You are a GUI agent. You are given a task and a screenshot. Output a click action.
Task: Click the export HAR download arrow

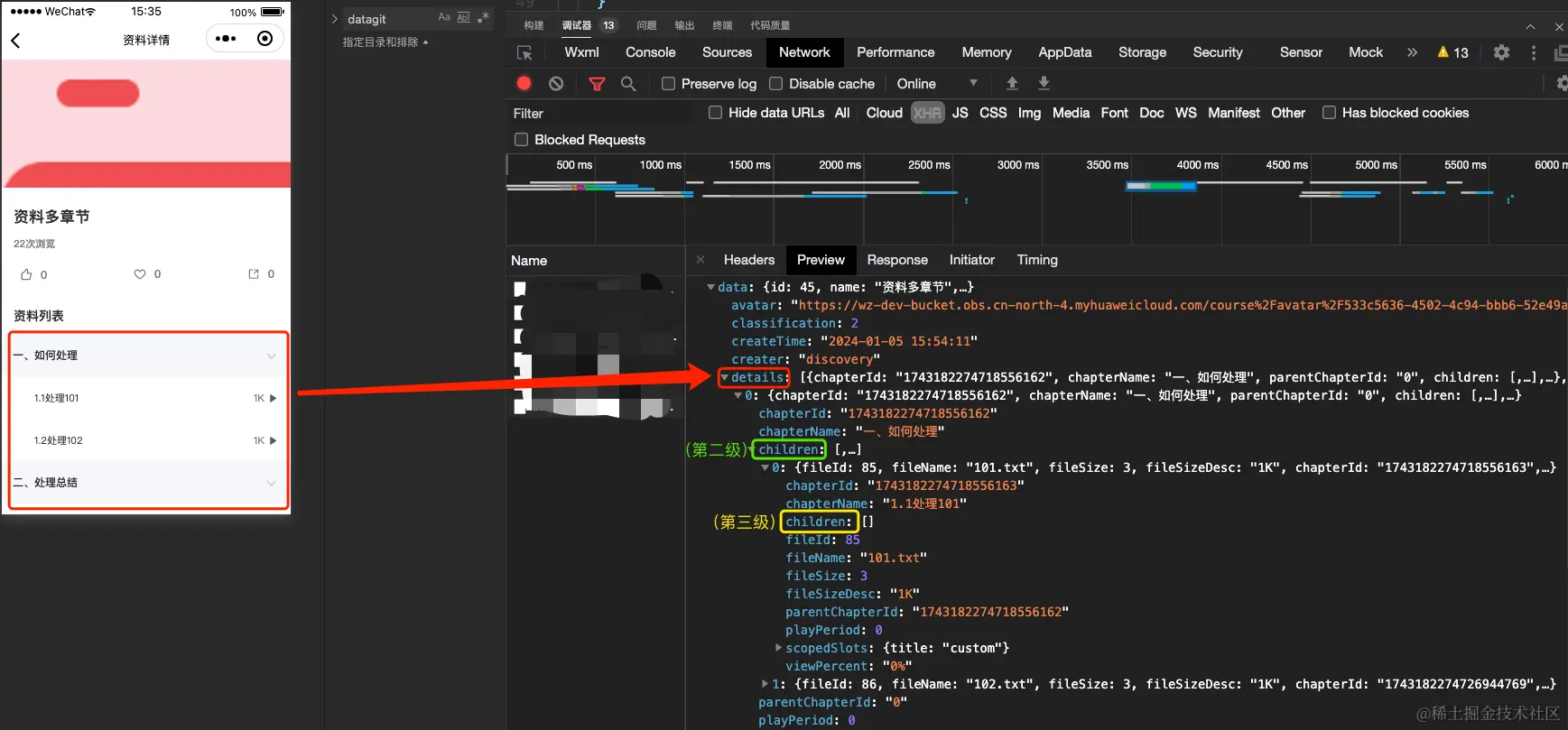(1044, 83)
